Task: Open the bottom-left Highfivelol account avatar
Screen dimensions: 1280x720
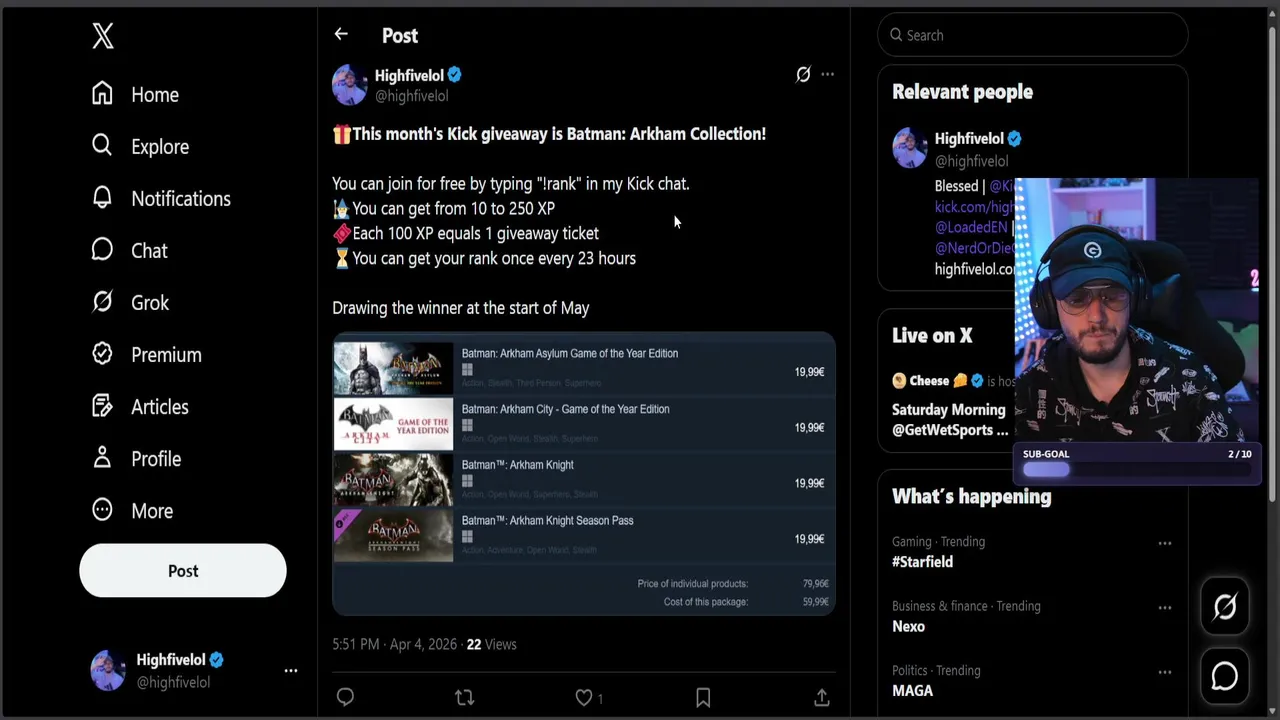Action: [x=108, y=670]
